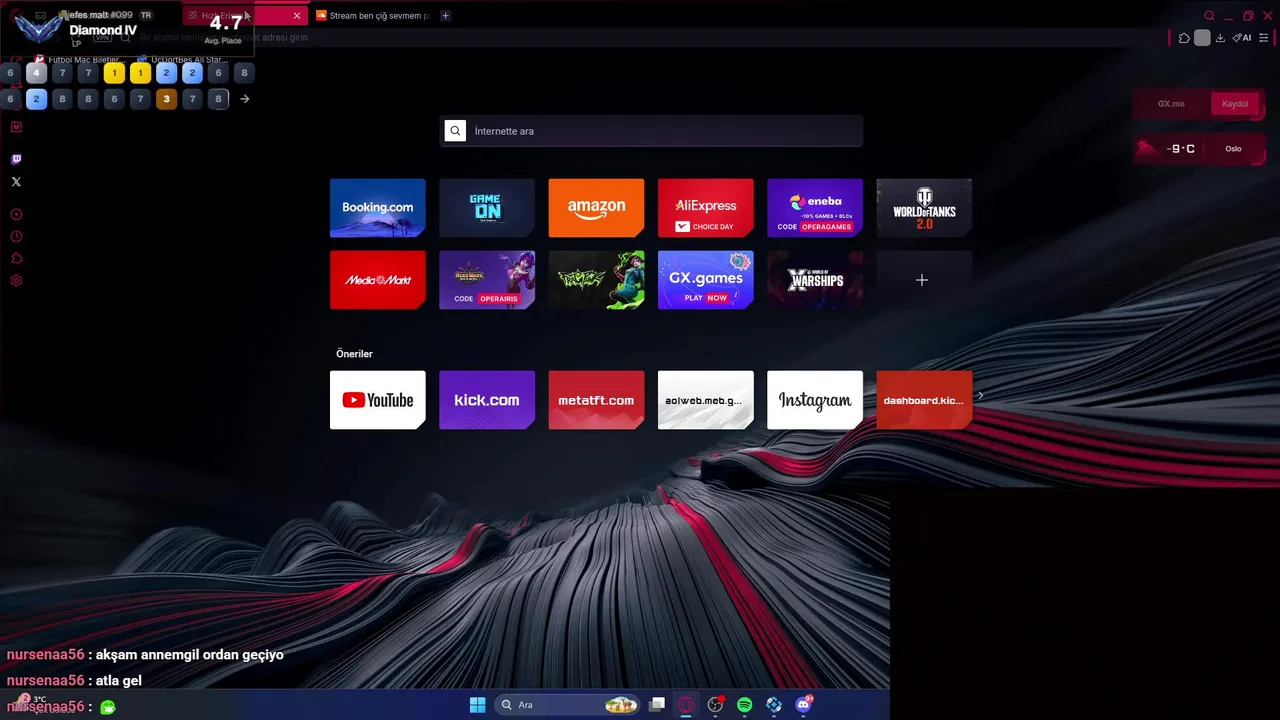Open the Eneba speed dial tile
Screen dimensions: 1280x720
click(815, 208)
